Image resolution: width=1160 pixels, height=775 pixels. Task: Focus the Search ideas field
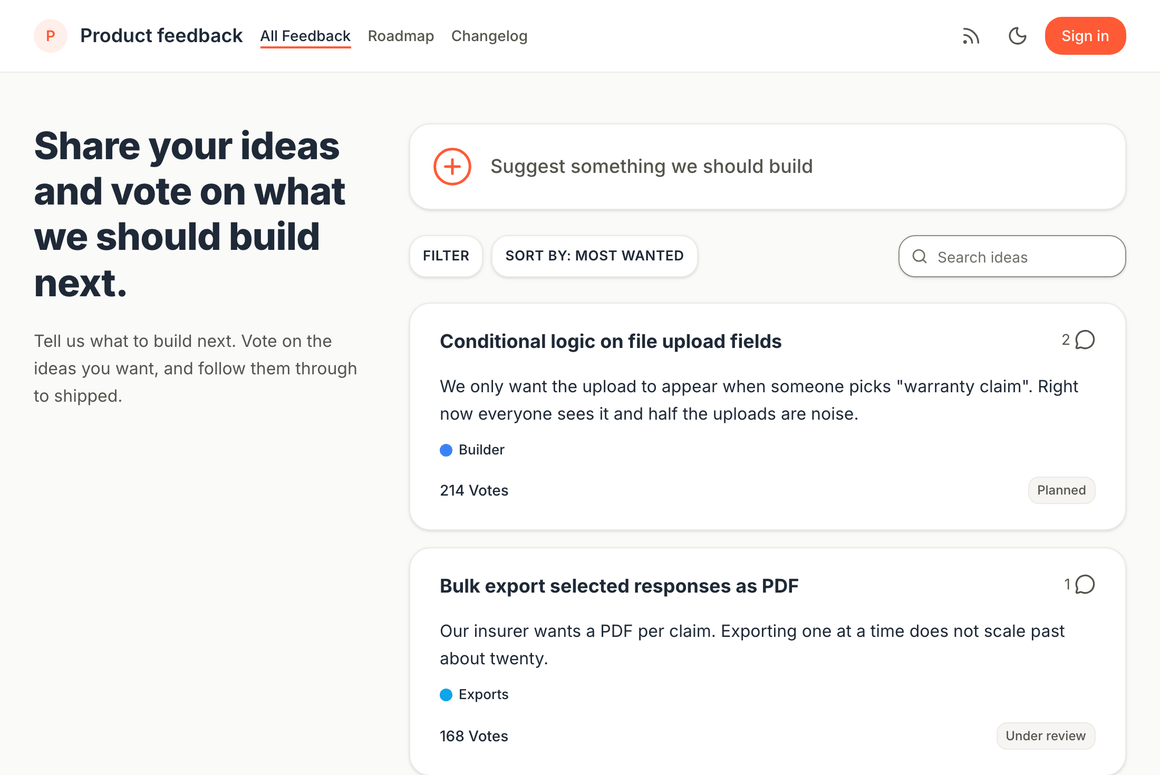(1012, 257)
